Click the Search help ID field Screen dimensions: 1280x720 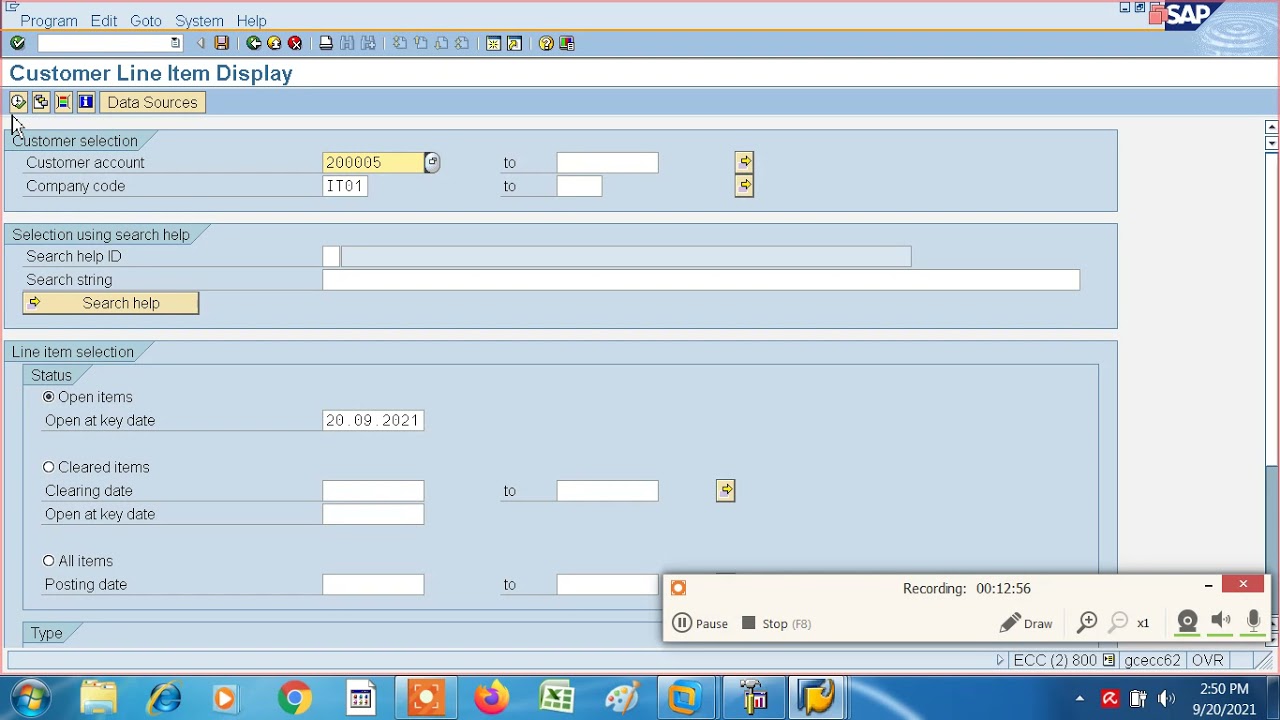tap(331, 257)
